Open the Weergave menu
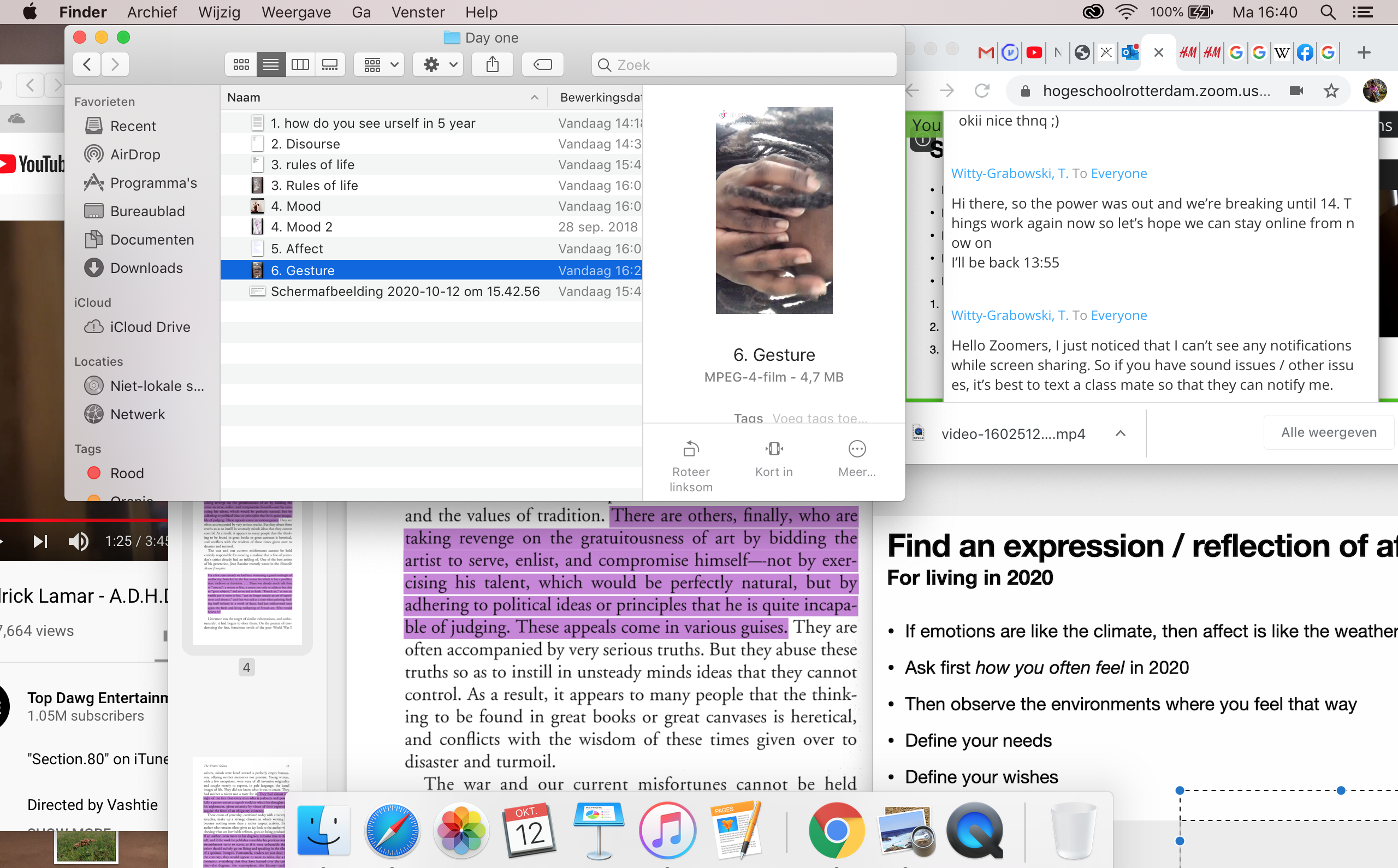The width and height of the screenshot is (1398, 868). coord(296,12)
